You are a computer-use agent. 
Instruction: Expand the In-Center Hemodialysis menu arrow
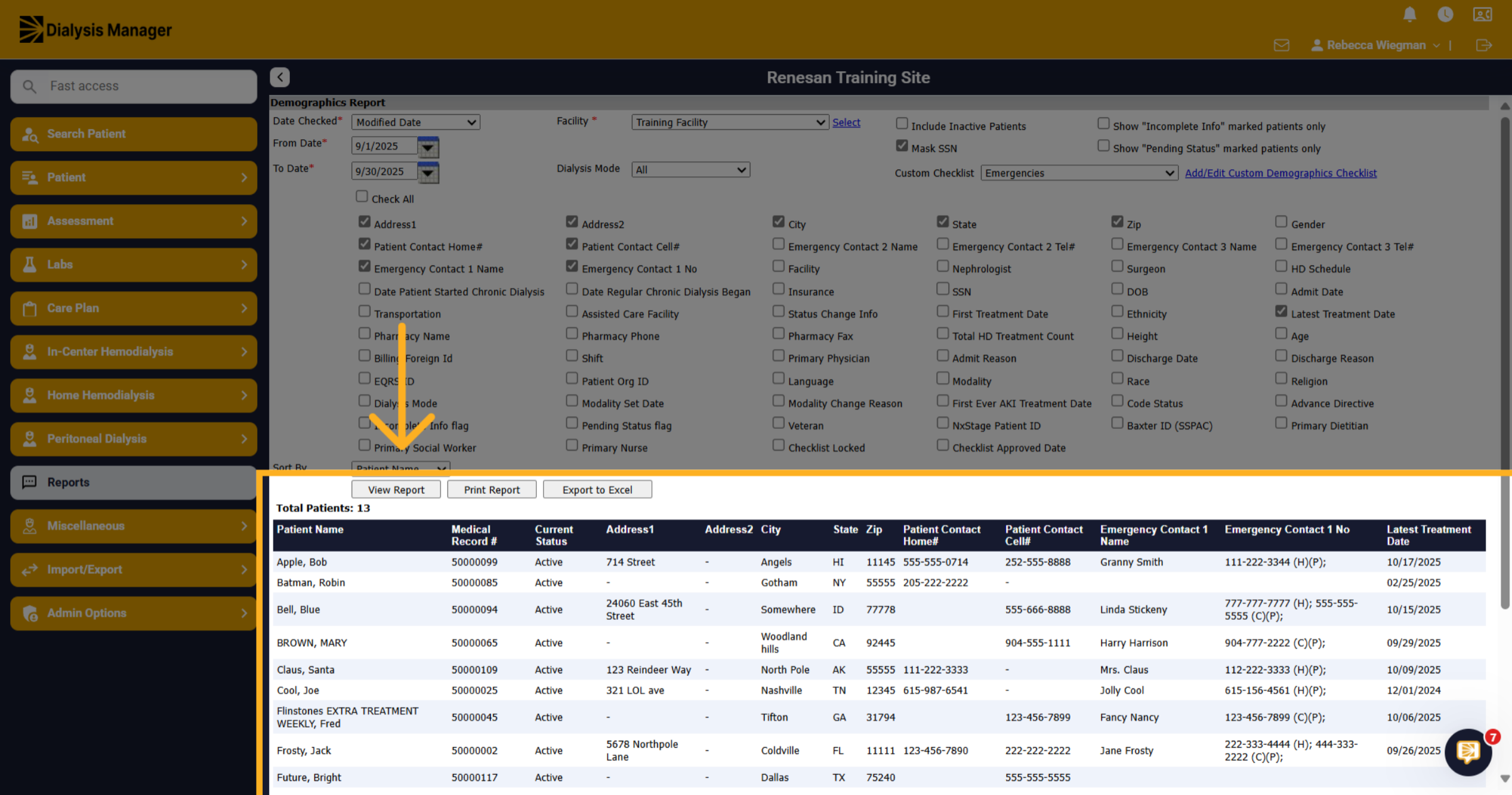244,352
